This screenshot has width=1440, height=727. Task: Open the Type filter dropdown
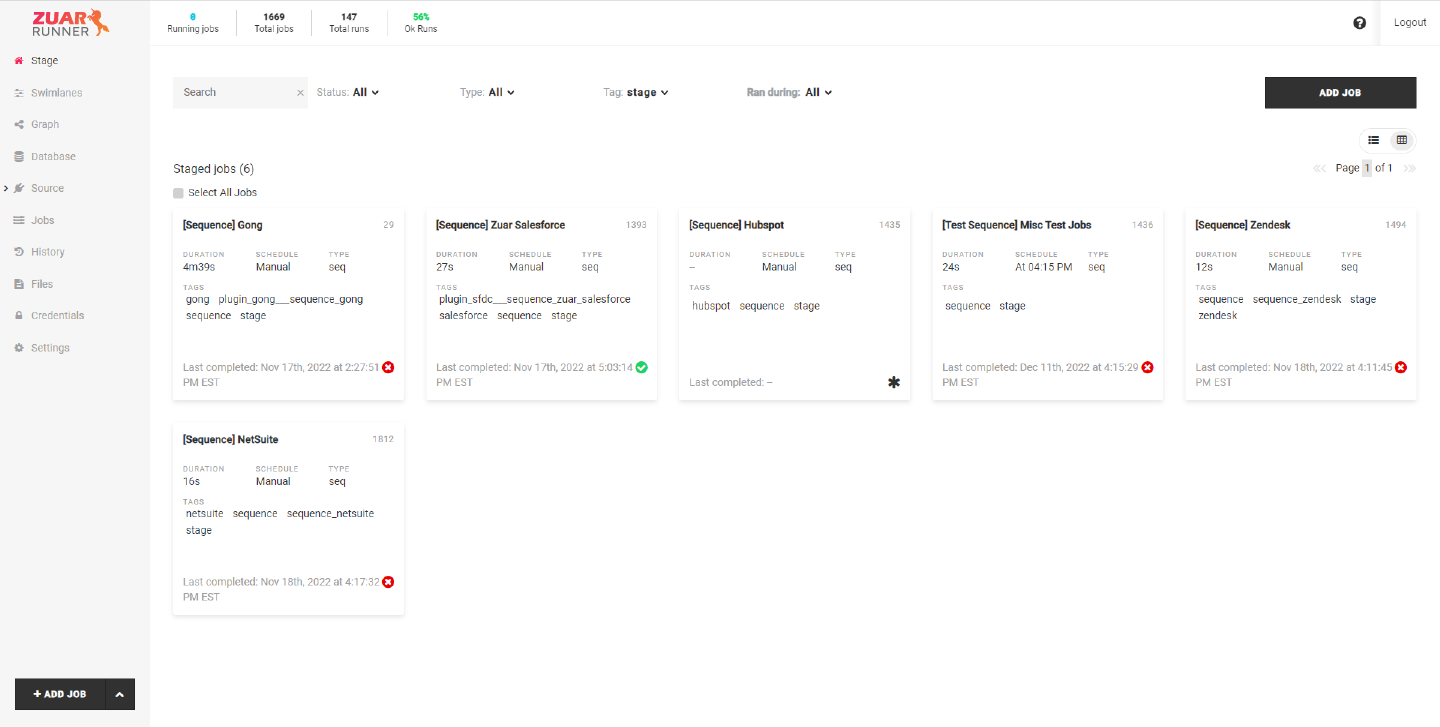pyautogui.click(x=500, y=92)
